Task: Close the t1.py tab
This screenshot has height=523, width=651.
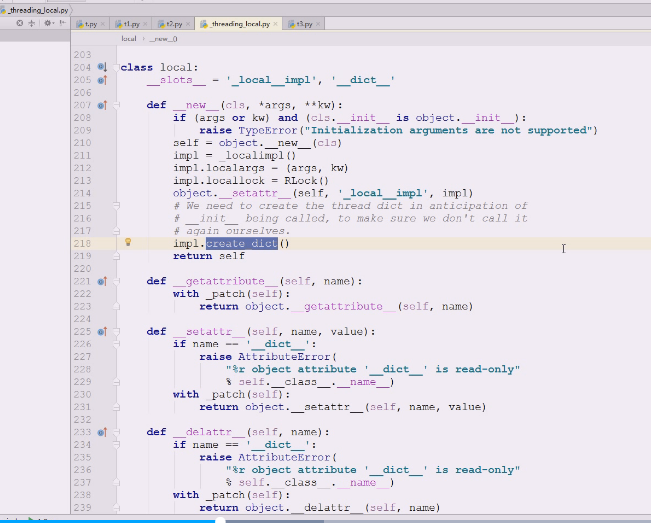Action: (x=145, y=24)
